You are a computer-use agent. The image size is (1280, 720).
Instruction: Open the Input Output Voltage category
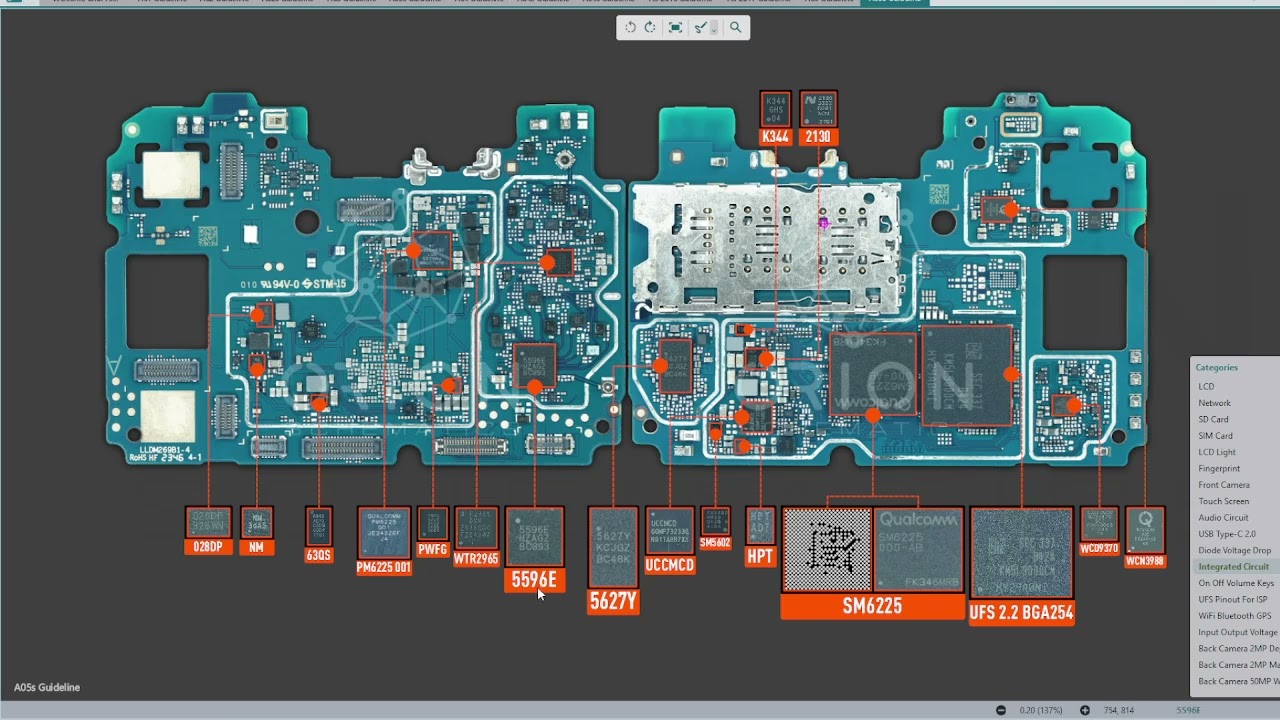(x=1238, y=632)
